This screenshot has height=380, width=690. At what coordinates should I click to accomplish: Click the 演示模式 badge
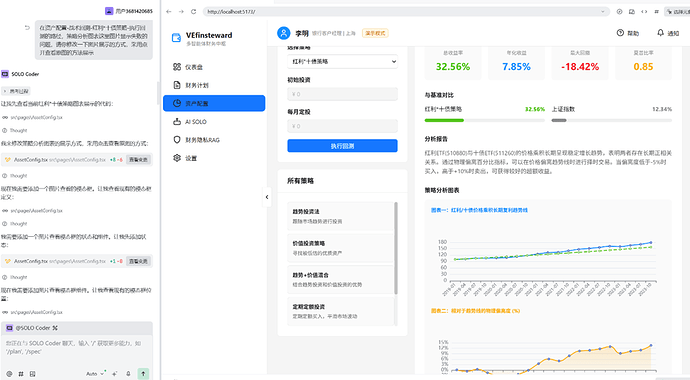tap(375, 33)
